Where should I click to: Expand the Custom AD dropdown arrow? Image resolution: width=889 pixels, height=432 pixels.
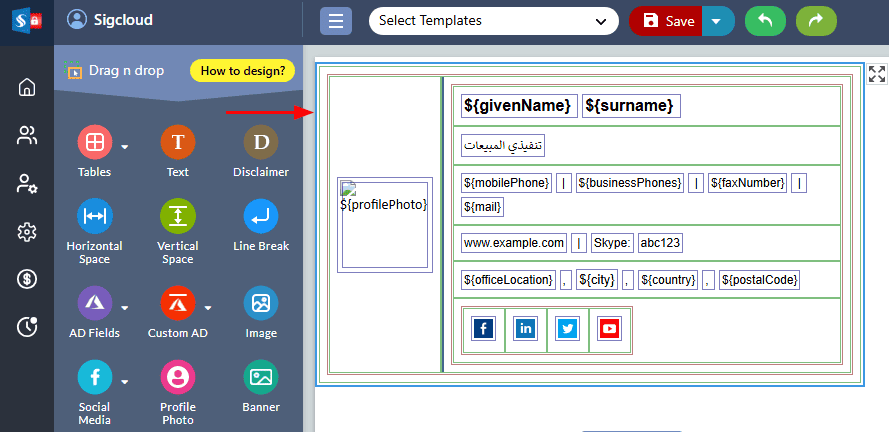click(x=208, y=307)
